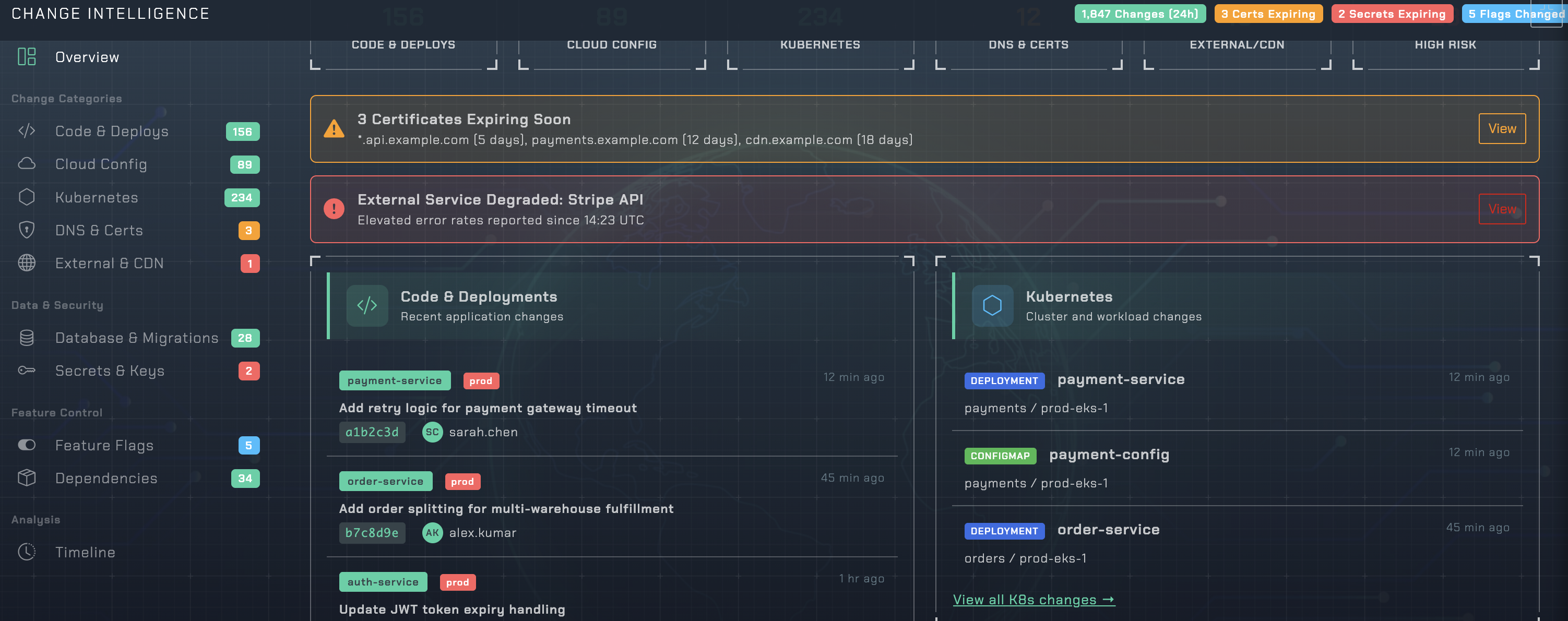
Task: Click View on Stripe API degraded alert
Action: [x=1502, y=209]
